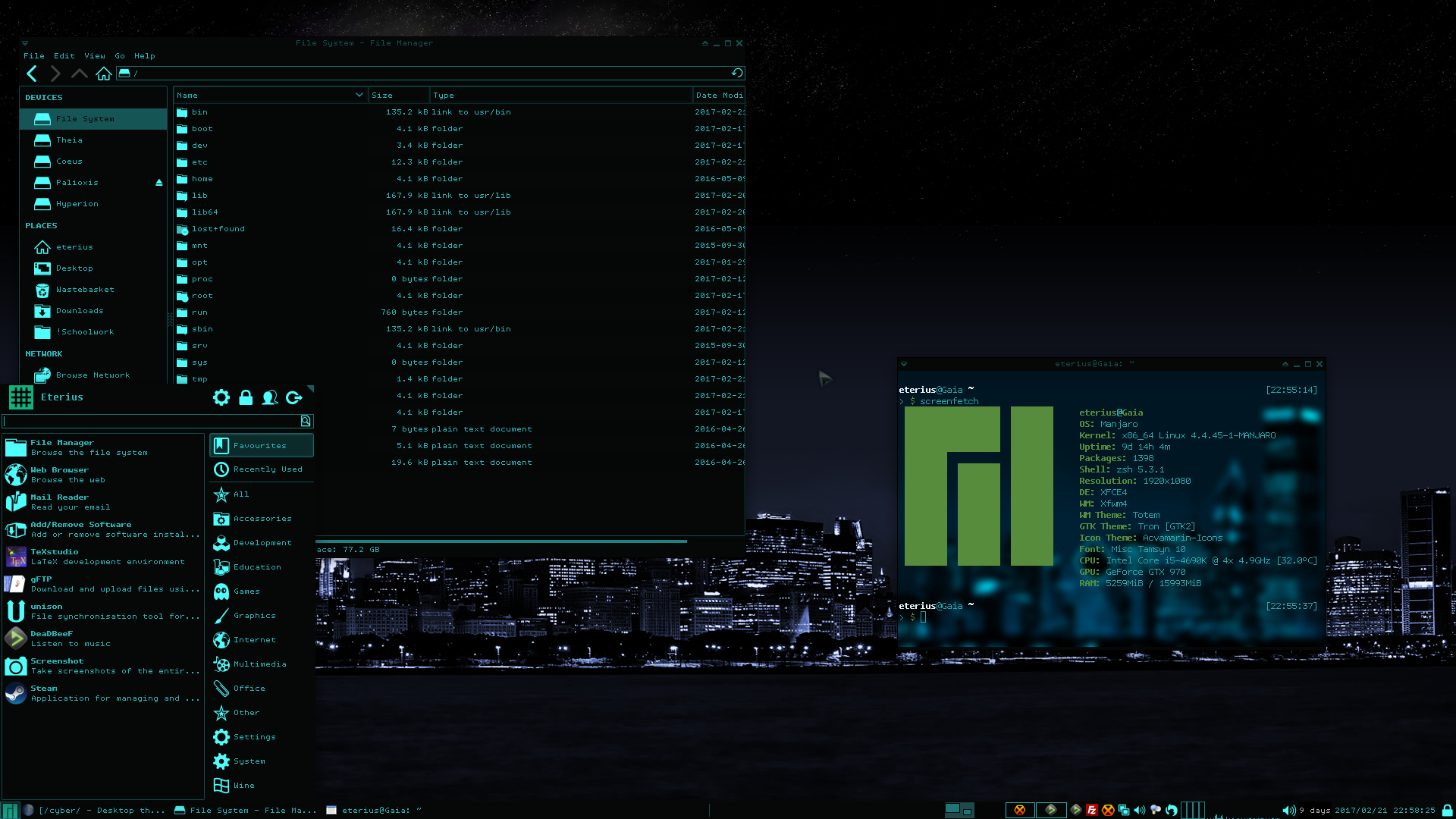
Task: Click the switch user icon in menu header
Action: click(x=270, y=397)
